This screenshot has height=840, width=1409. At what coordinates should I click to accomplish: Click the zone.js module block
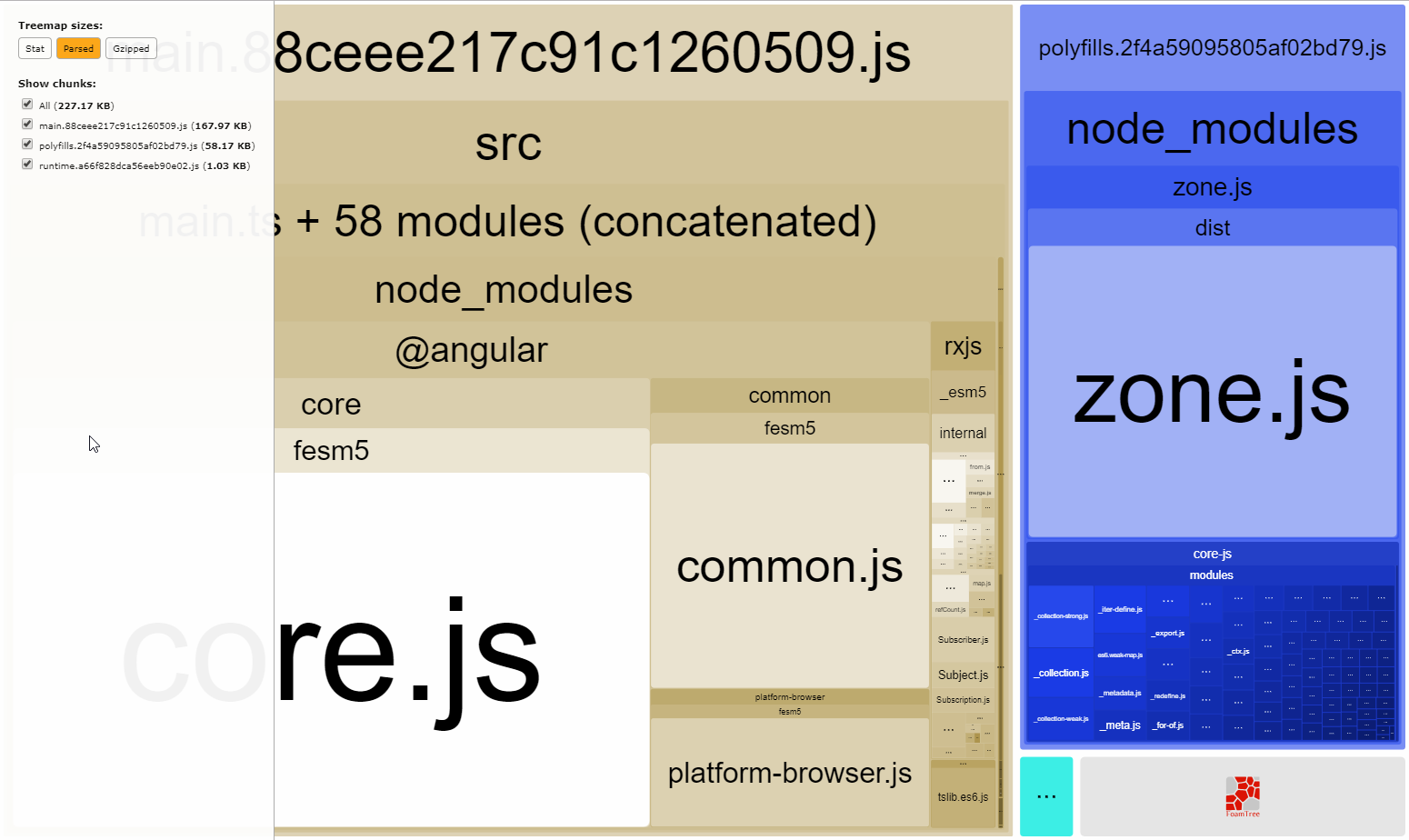click(x=1213, y=391)
